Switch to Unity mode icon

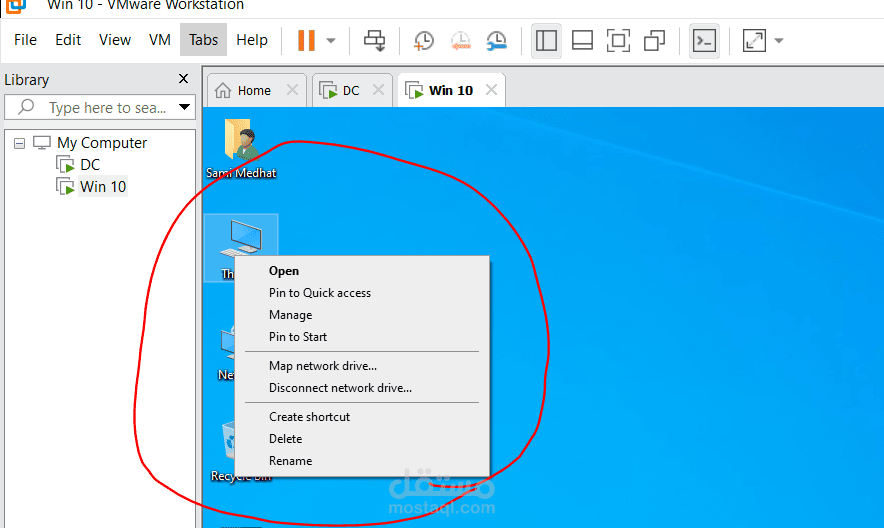click(x=655, y=41)
